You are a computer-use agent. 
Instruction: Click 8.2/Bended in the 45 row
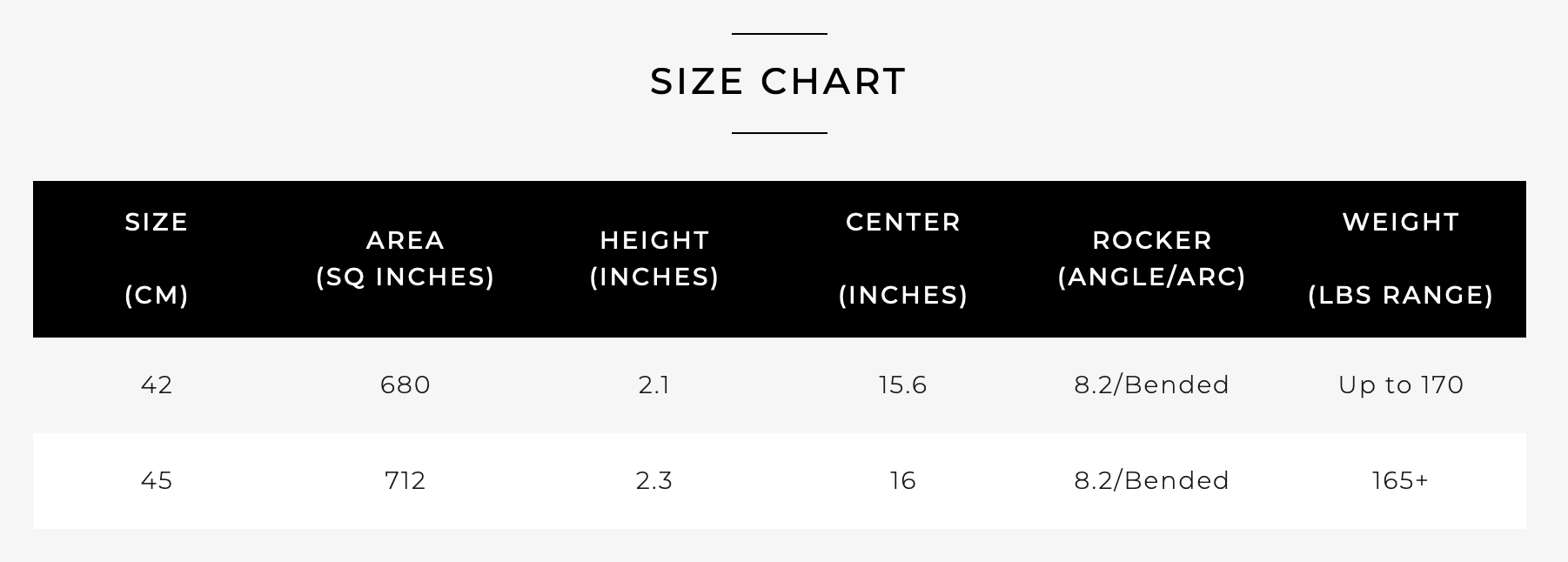1152,480
